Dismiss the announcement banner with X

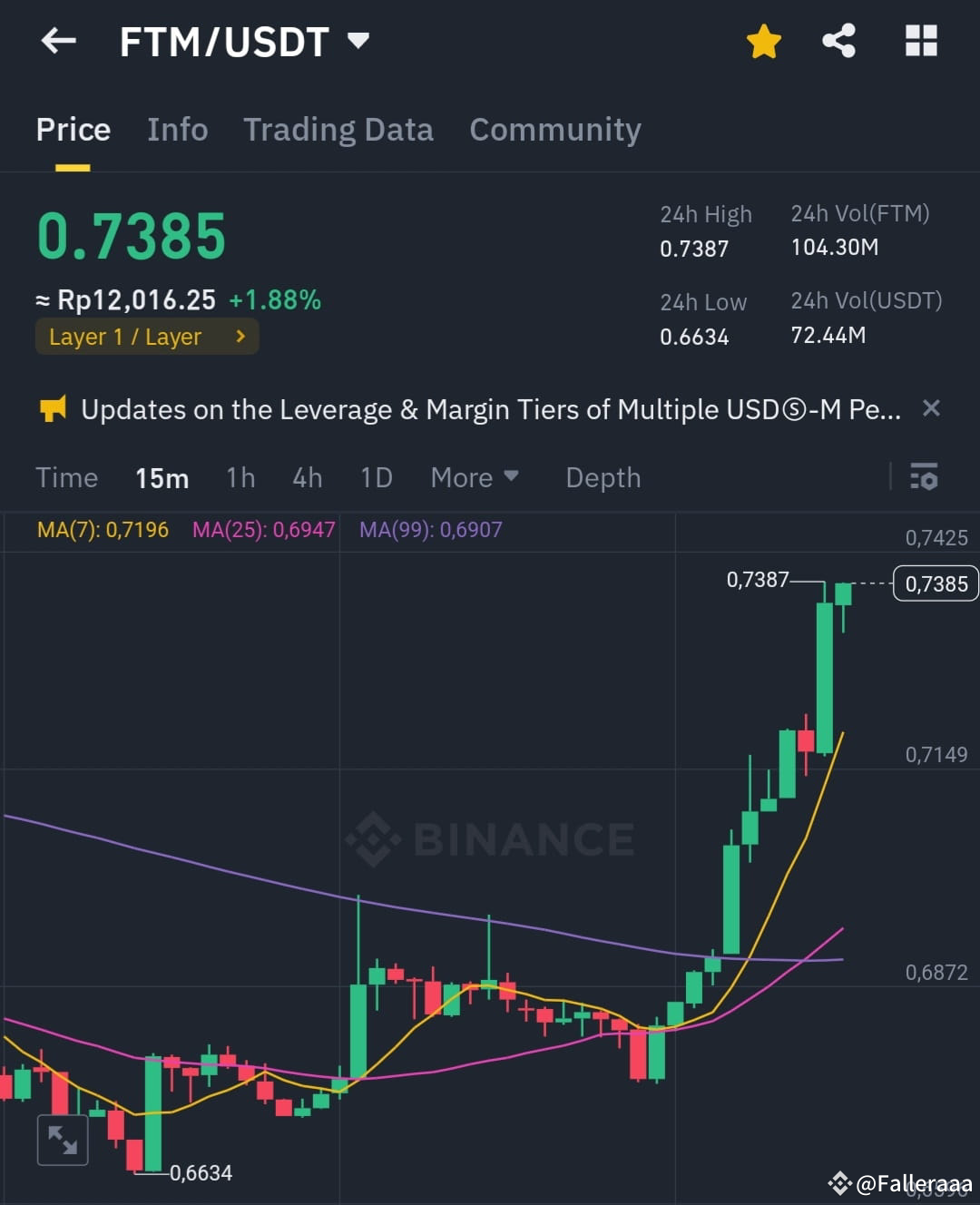pyautogui.click(x=931, y=408)
